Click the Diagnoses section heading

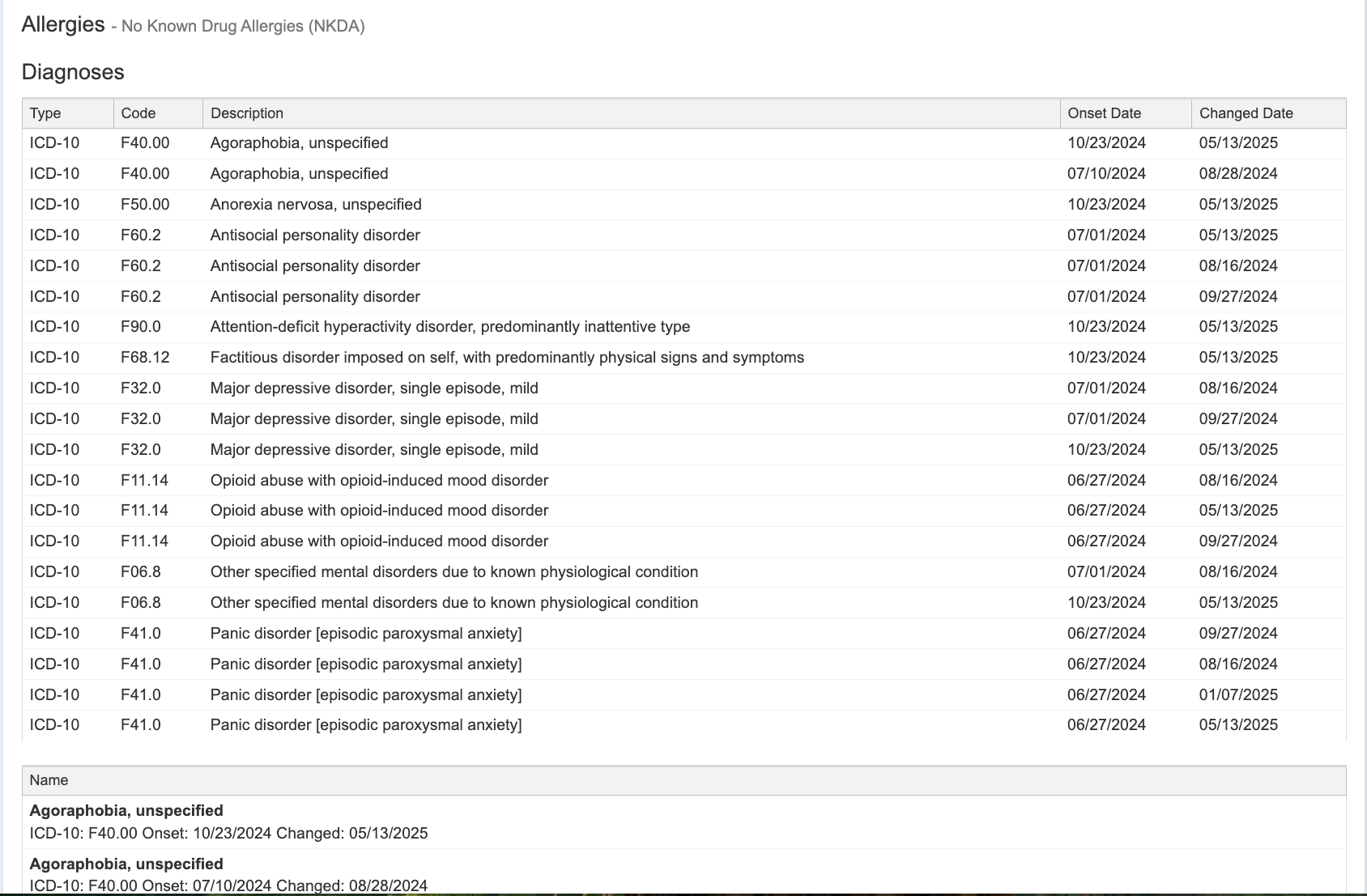(x=73, y=72)
